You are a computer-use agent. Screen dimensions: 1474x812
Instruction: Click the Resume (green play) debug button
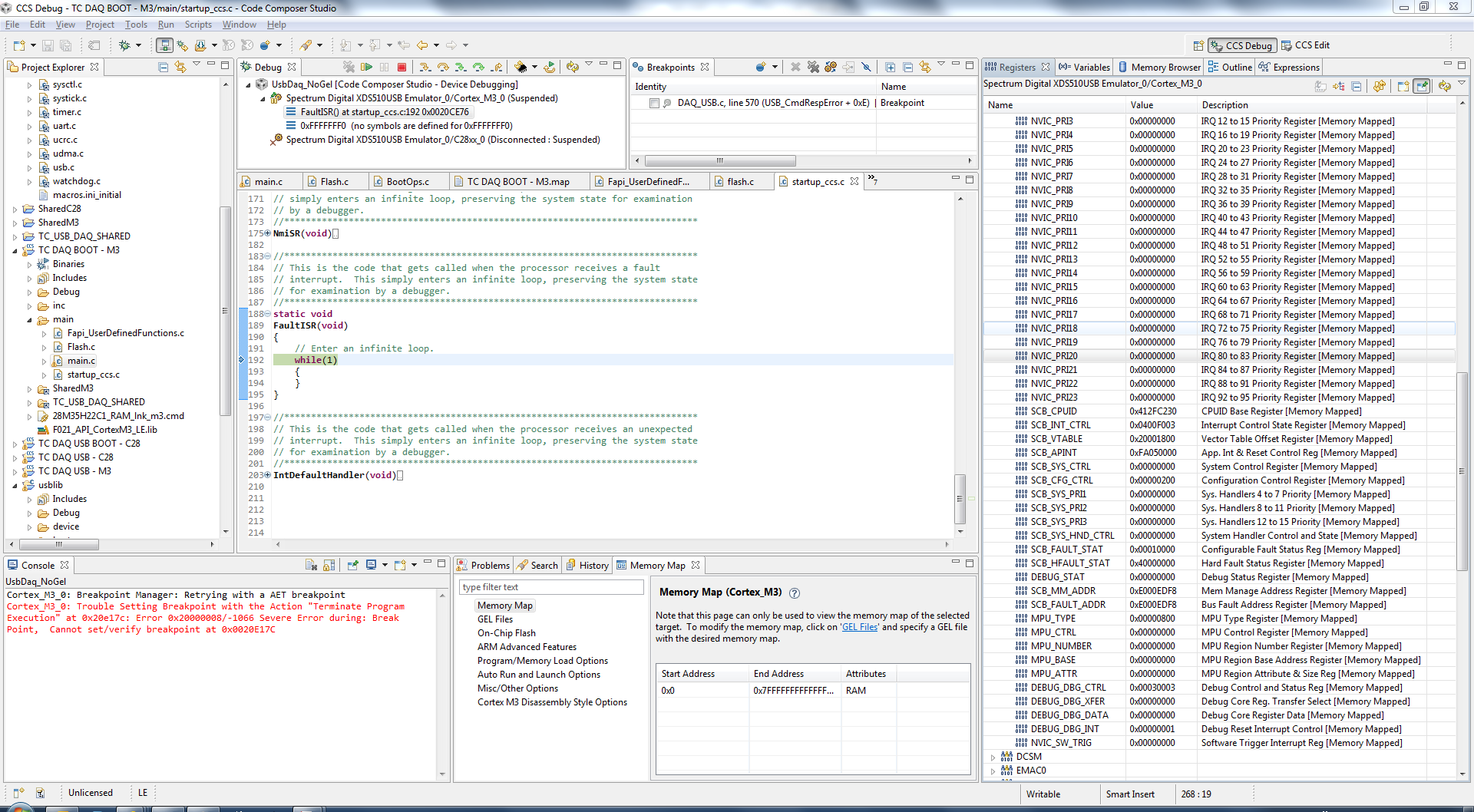[x=366, y=68]
